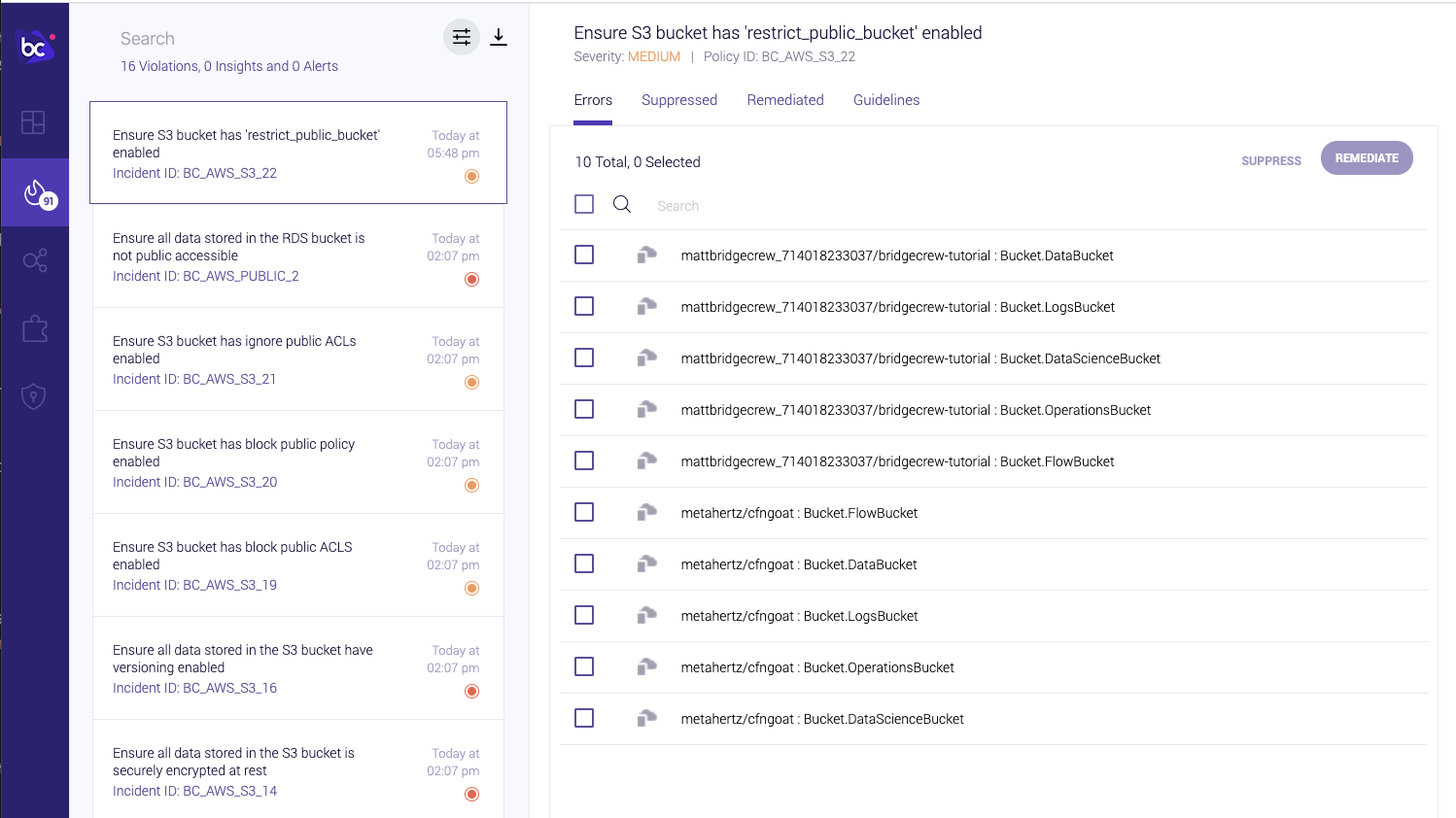Image resolution: width=1456 pixels, height=818 pixels.
Task: Switch to the Suppressed tab
Action: coord(679,100)
